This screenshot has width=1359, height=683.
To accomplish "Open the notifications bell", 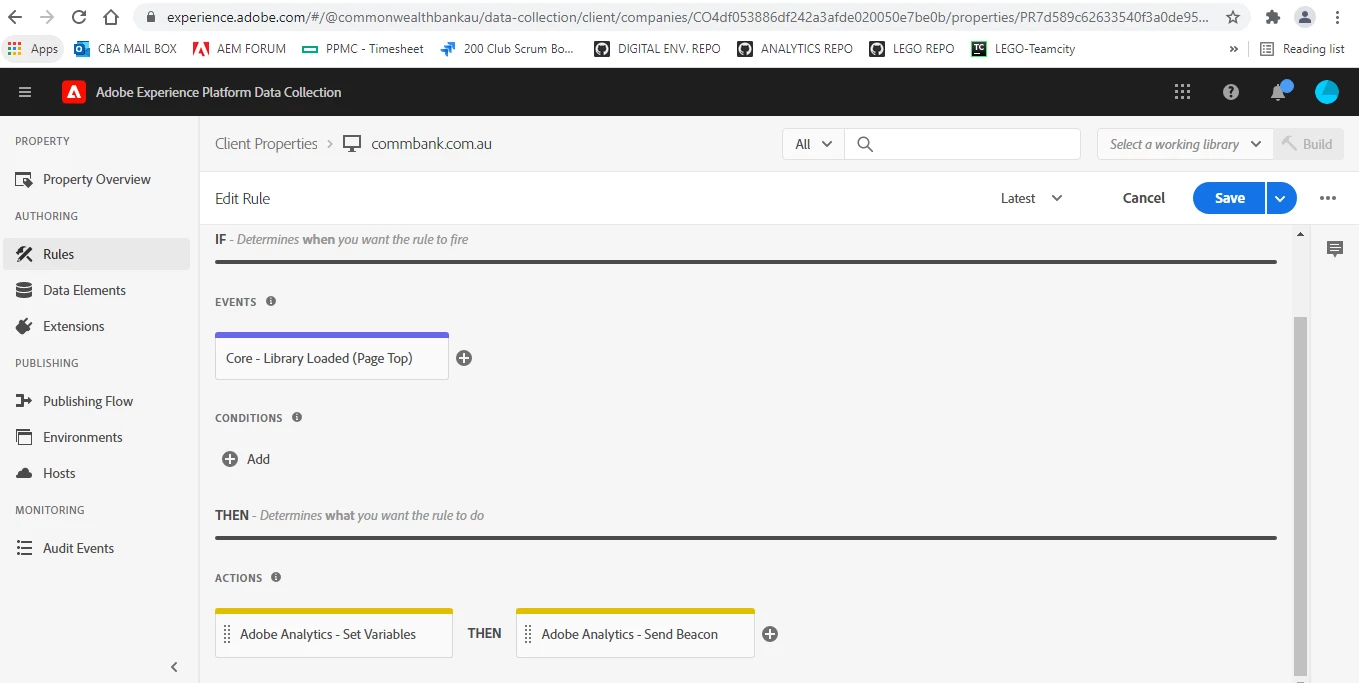I will click(x=1279, y=92).
